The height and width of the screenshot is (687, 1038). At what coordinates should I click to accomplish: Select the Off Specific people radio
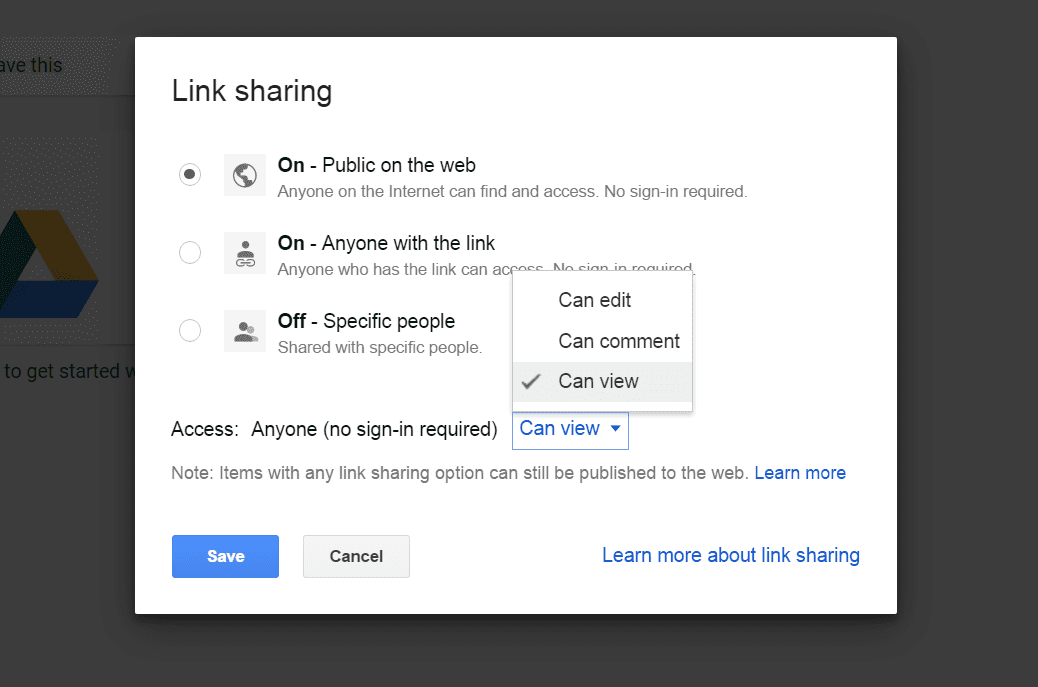[190, 330]
